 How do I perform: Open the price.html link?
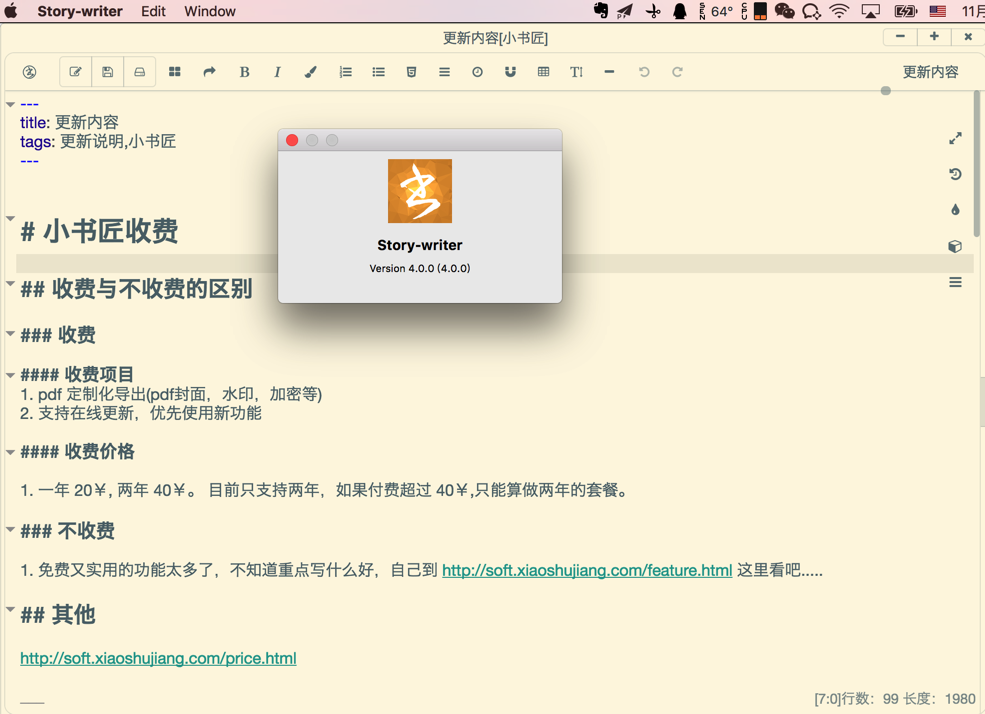click(x=158, y=658)
